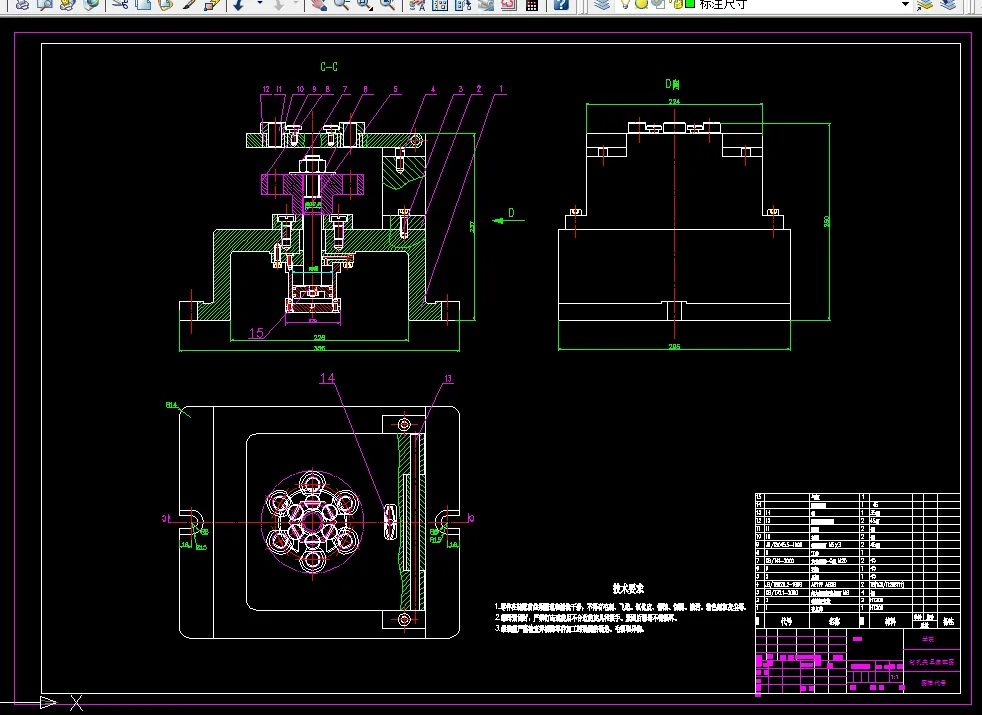Select the R14 radius annotation

(x=172, y=405)
